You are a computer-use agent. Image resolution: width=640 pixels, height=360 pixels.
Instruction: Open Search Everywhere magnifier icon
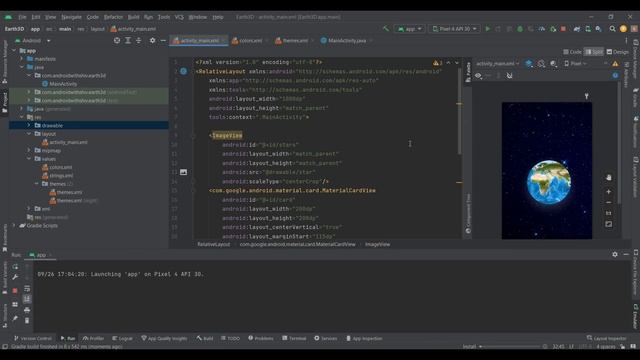(612, 29)
